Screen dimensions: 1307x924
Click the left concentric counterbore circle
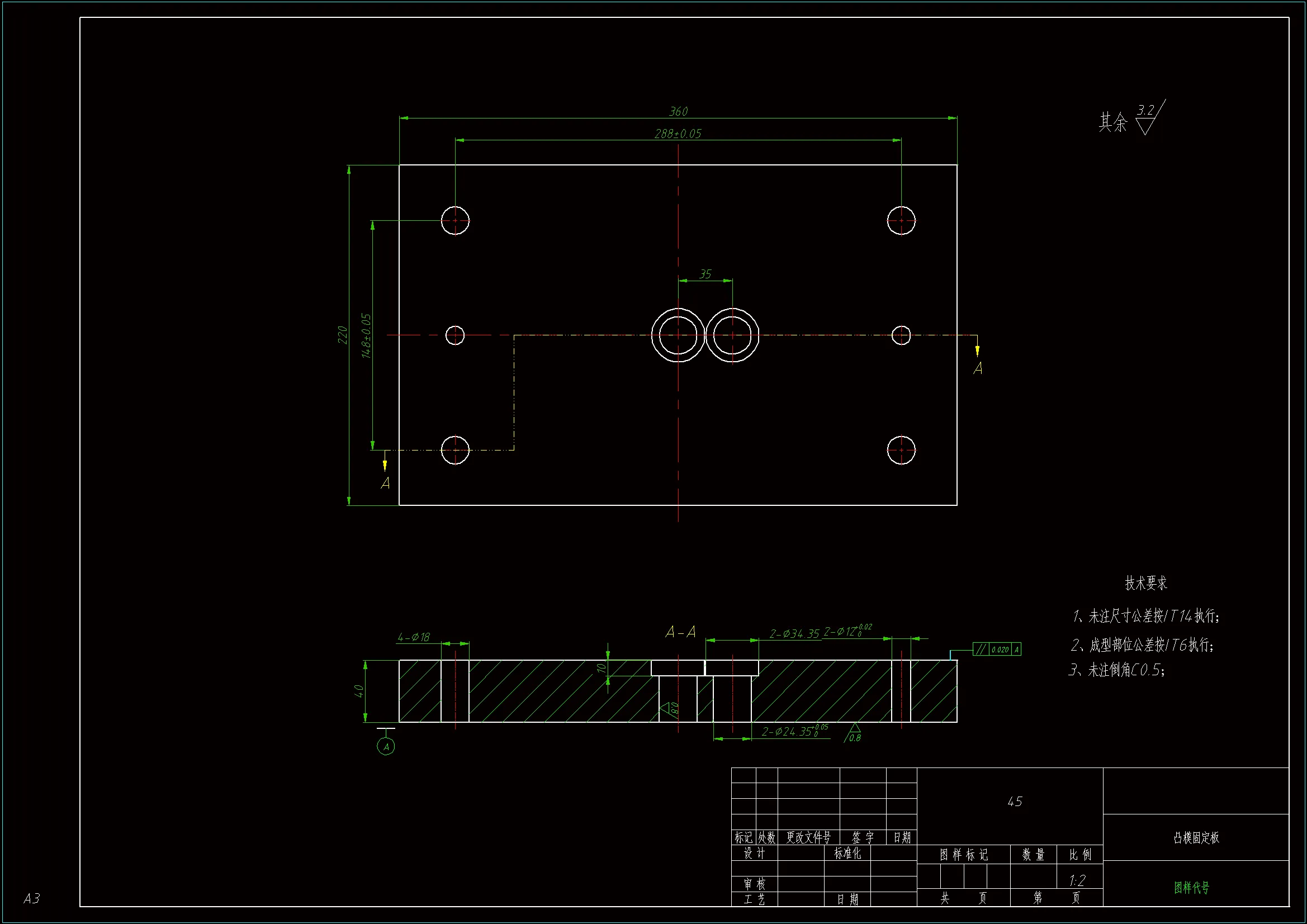point(678,335)
